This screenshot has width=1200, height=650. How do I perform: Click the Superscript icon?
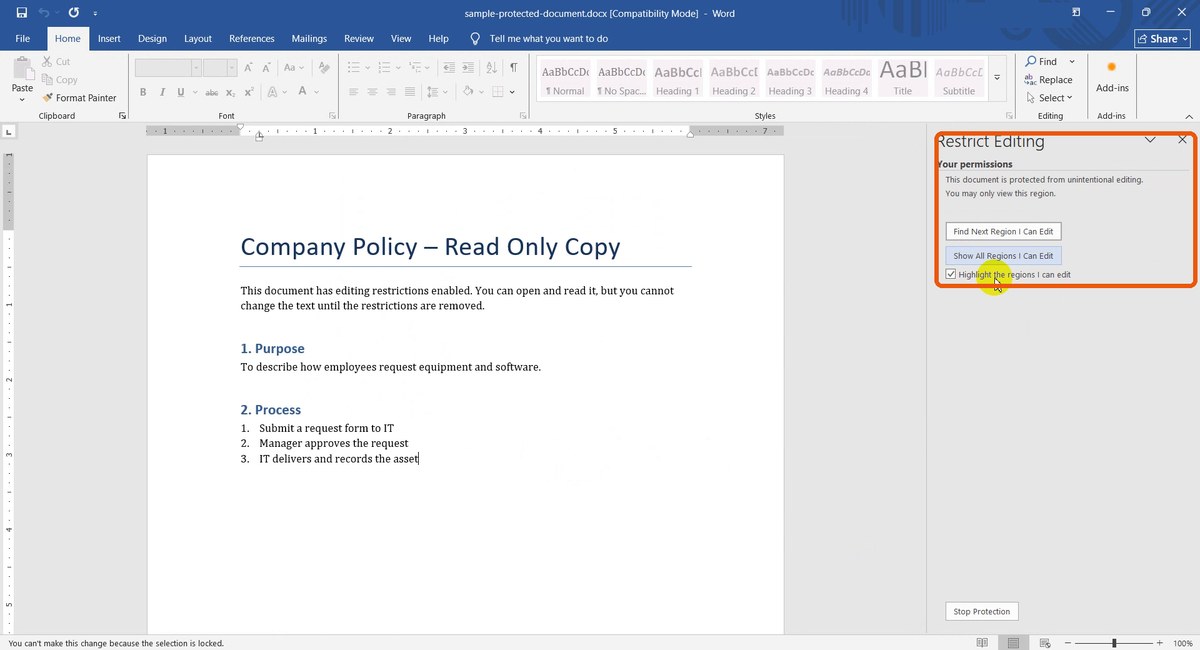click(x=249, y=92)
